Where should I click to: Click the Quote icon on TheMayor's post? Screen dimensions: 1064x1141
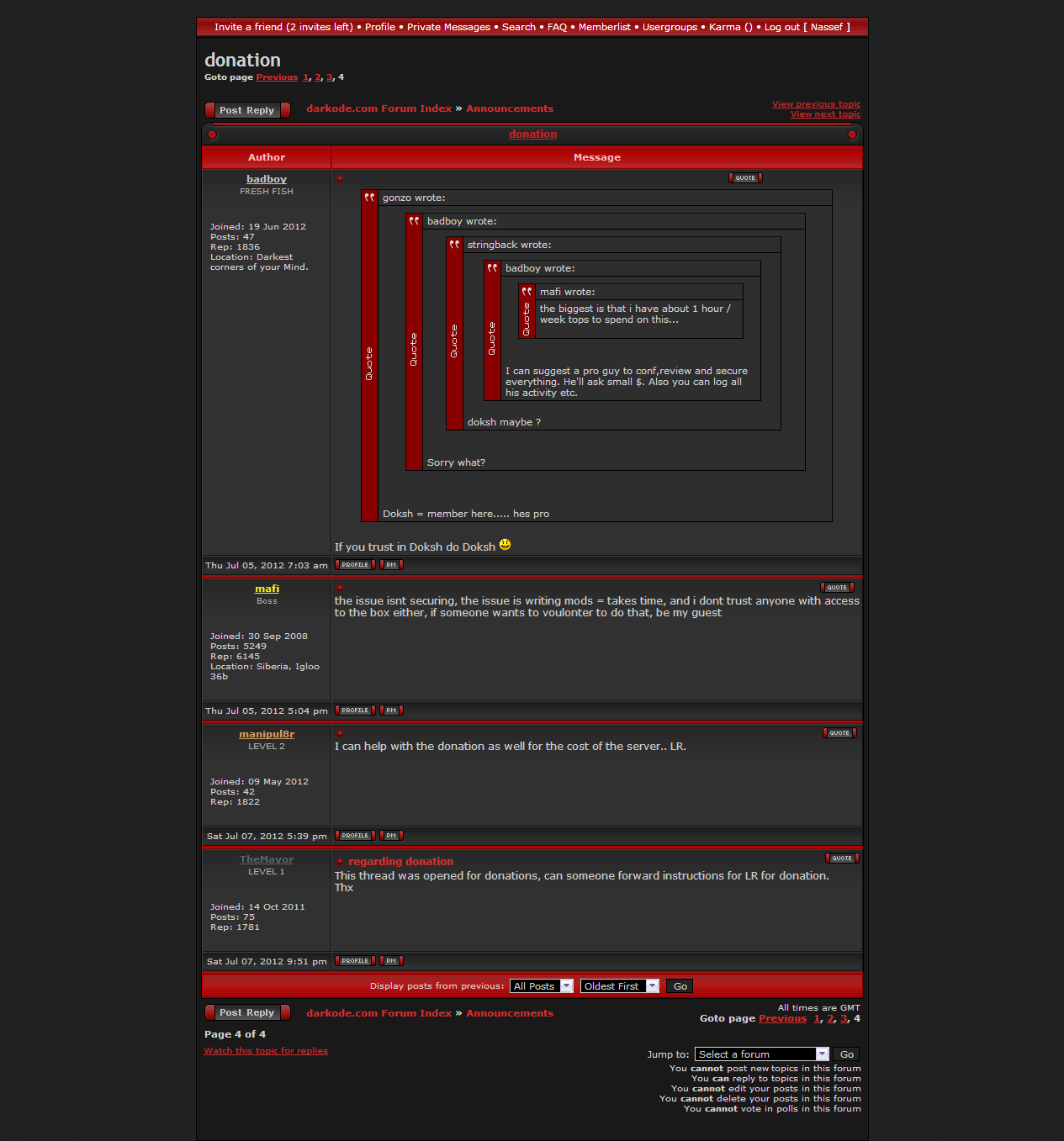pyautogui.click(x=842, y=858)
